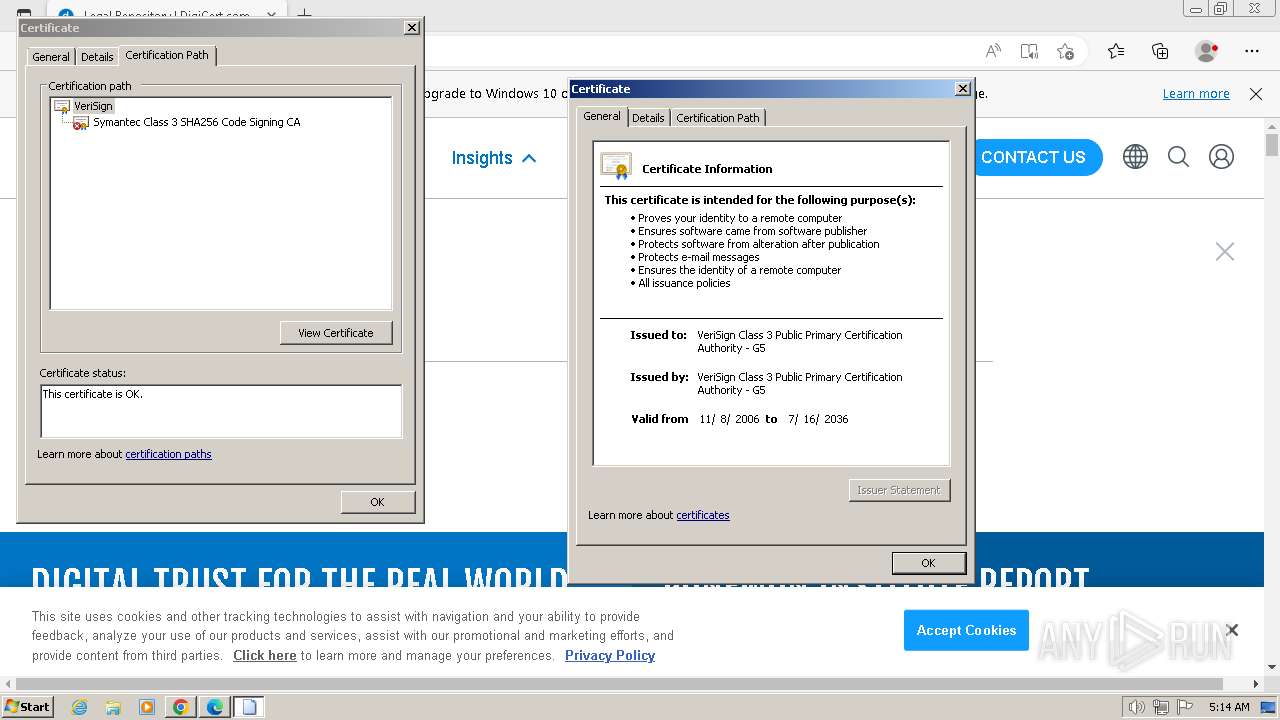Dismiss the Windows 10 upgrade notification bar
This screenshot has width=1280, height=720.
pyautogui.click(x=1256, y=94)
